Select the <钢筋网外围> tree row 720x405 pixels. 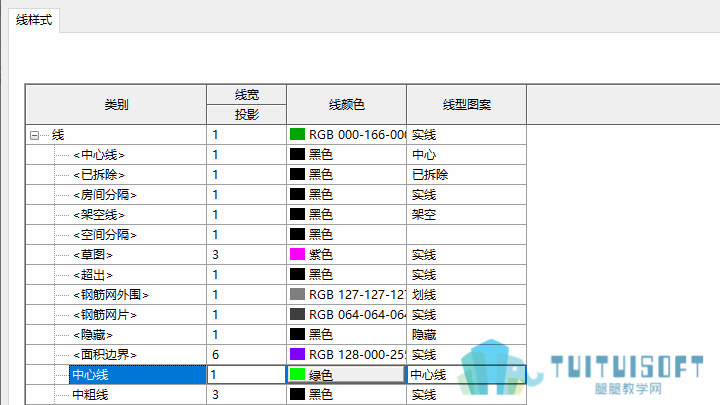click(x=111, y=295)
